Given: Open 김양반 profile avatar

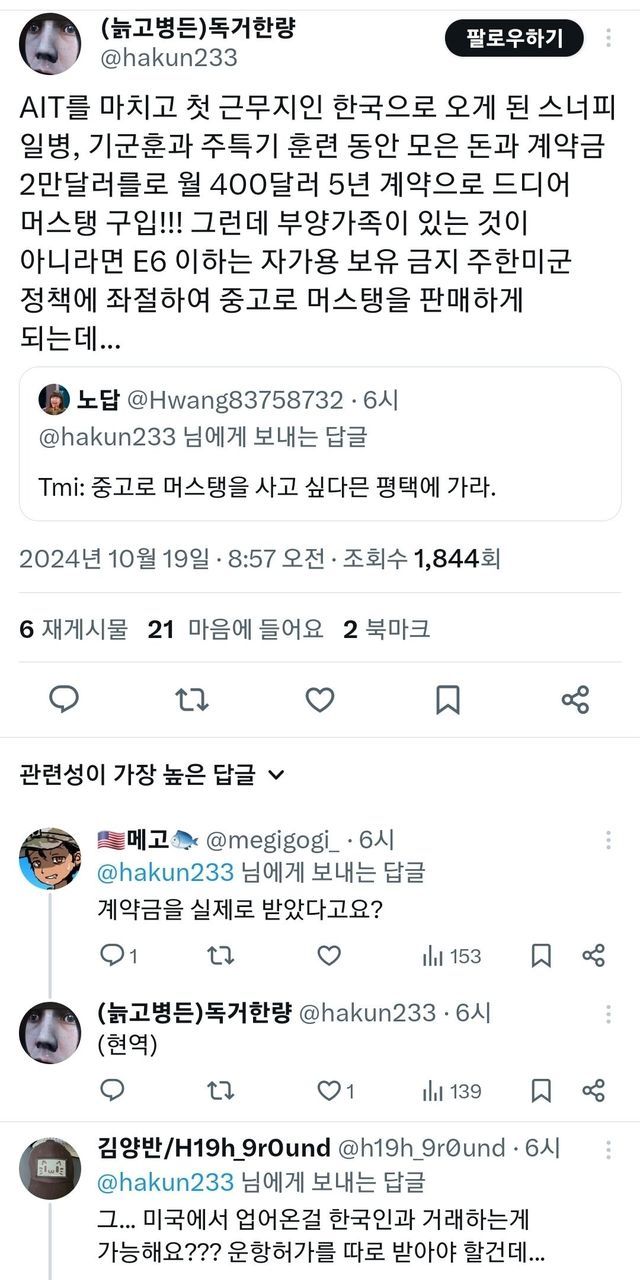Looking at the screenshot, I should coord(50,1167).
